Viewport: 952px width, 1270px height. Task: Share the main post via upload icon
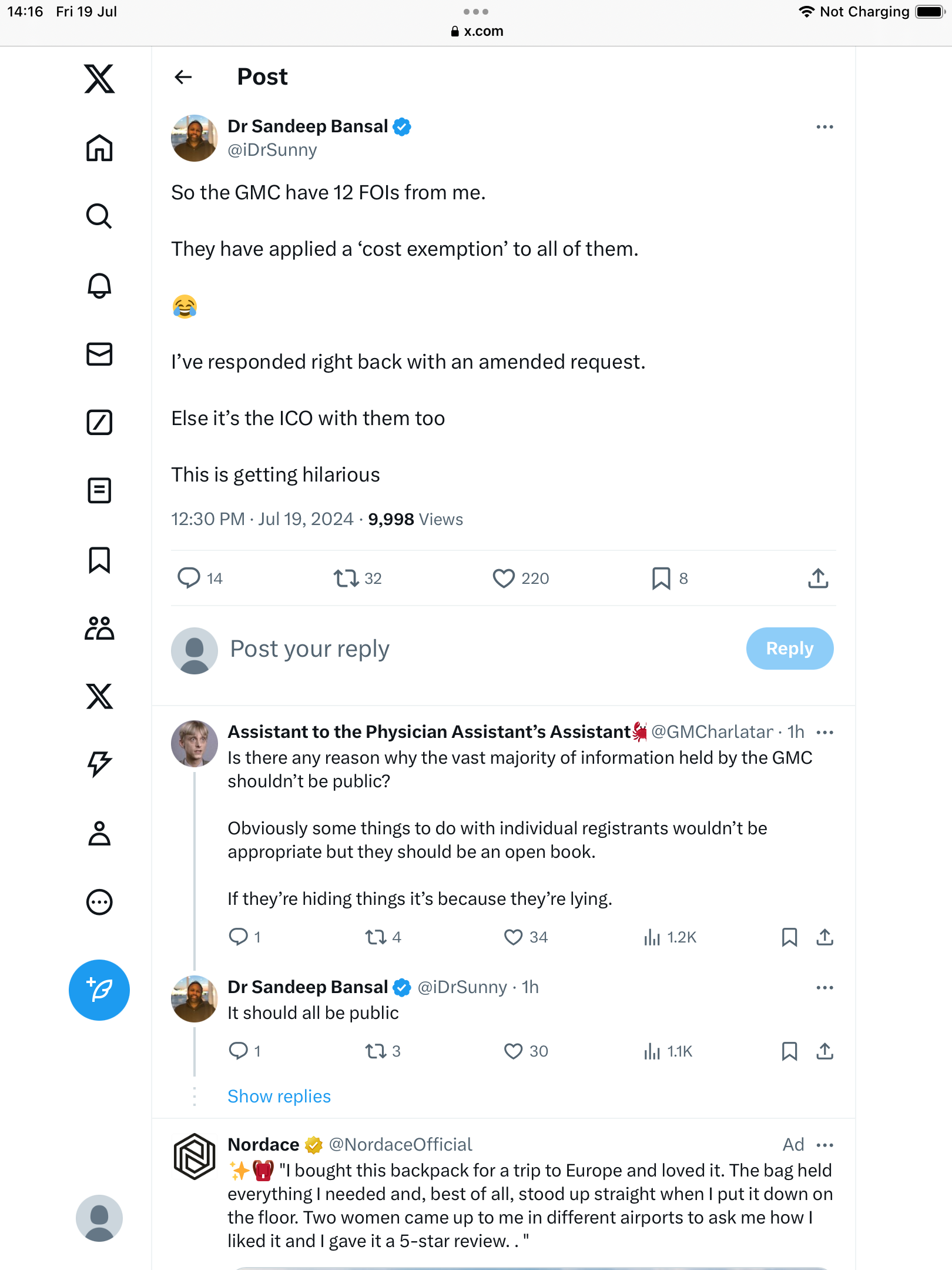click(x=818, y=579)
